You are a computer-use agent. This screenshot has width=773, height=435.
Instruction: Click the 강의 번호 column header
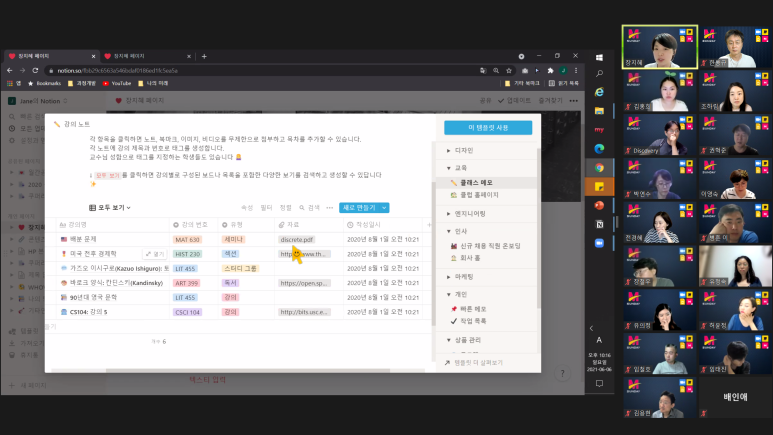194,225
